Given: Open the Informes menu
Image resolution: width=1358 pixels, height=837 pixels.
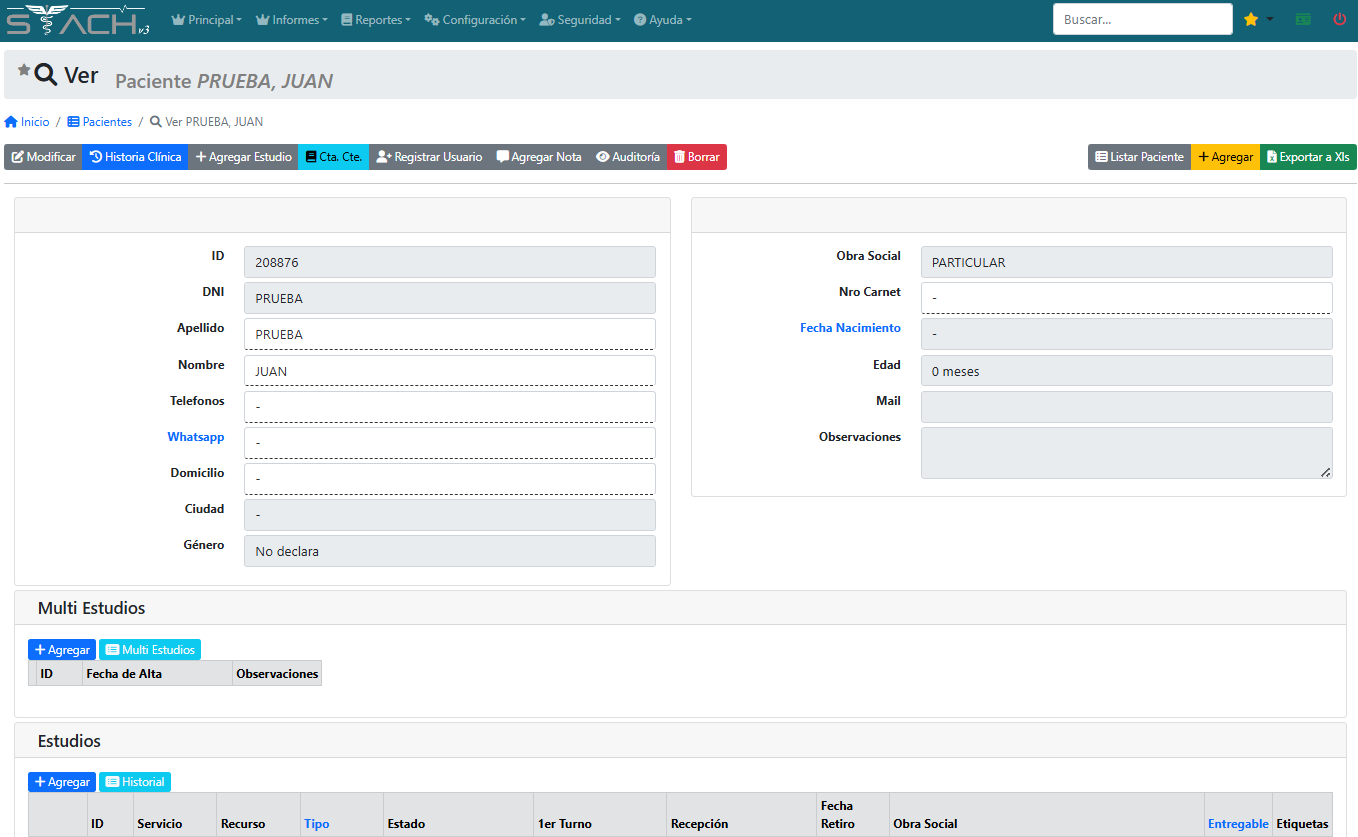Looking at the screenshot, I should 293,20.
